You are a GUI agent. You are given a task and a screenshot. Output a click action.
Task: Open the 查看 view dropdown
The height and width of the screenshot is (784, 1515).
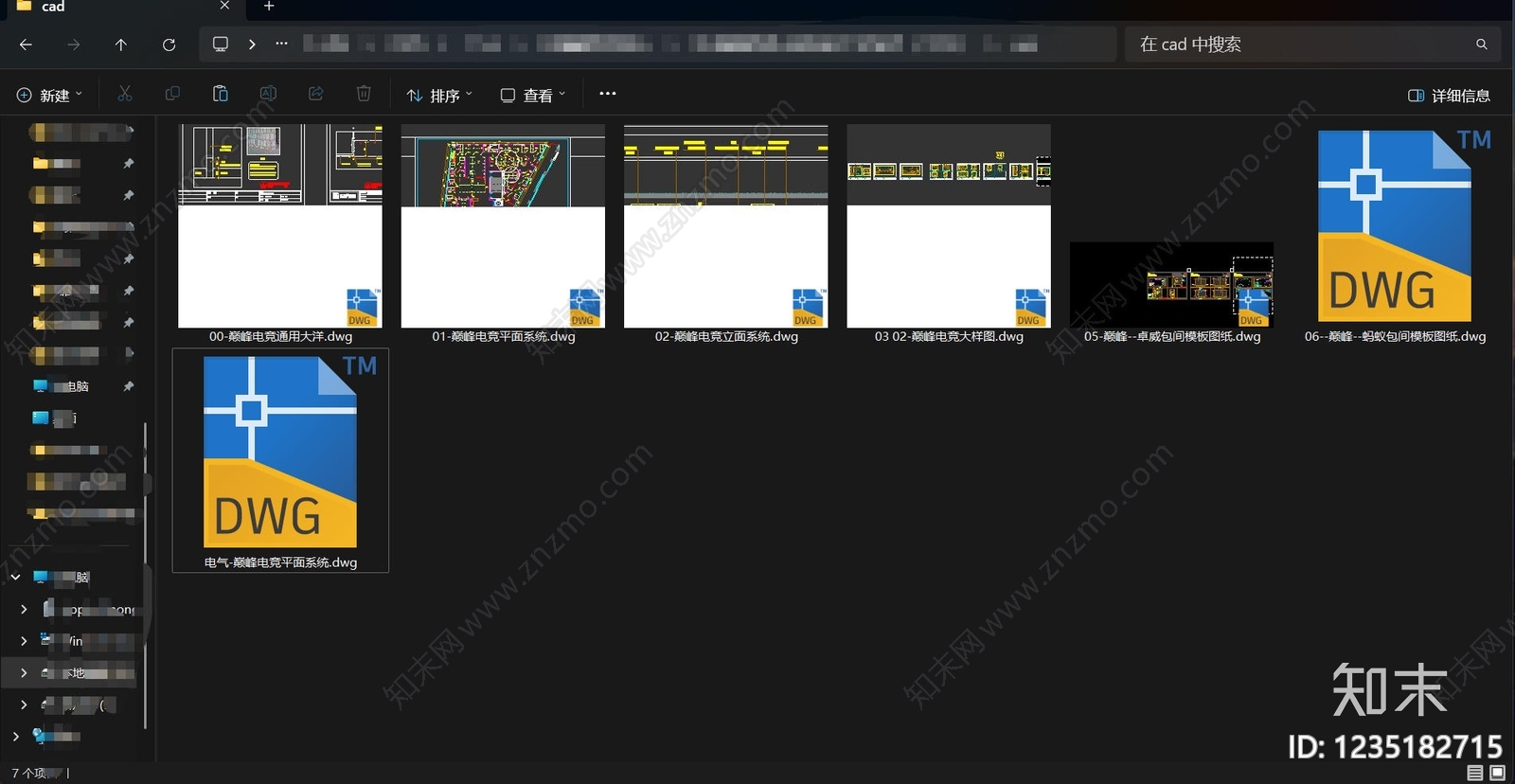pos(533,95)
